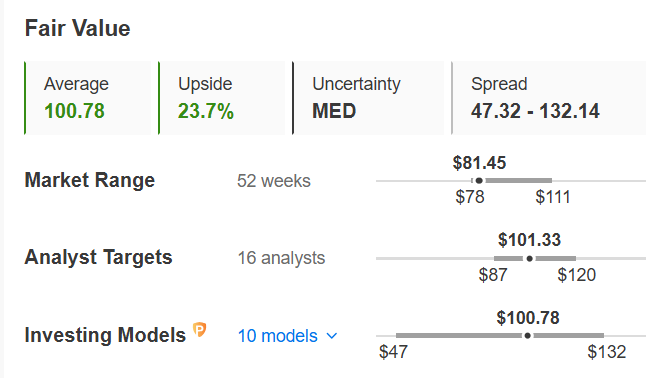Click the $101.33 analyst target value

pos(529,240)
